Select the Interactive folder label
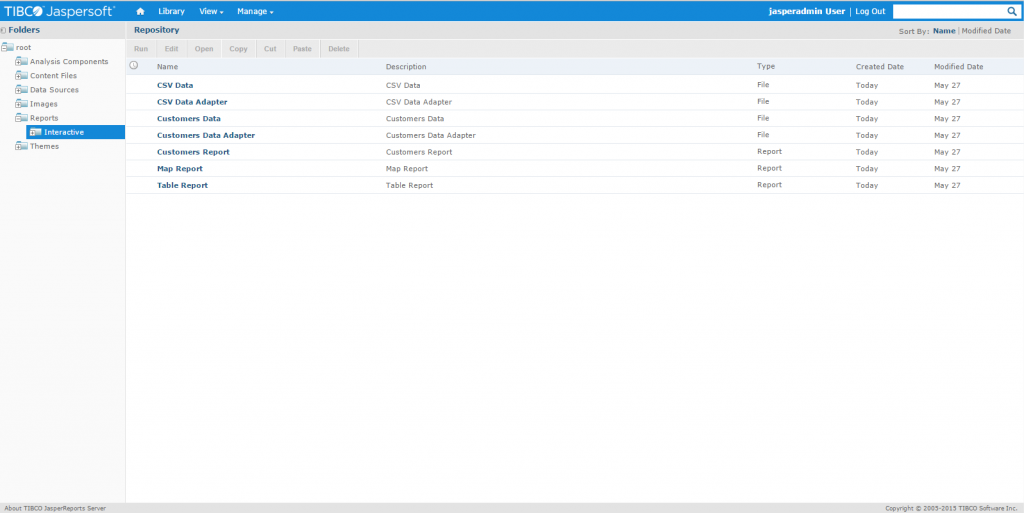The width and height of the screenshot is (1024, 513). point(64,132)
